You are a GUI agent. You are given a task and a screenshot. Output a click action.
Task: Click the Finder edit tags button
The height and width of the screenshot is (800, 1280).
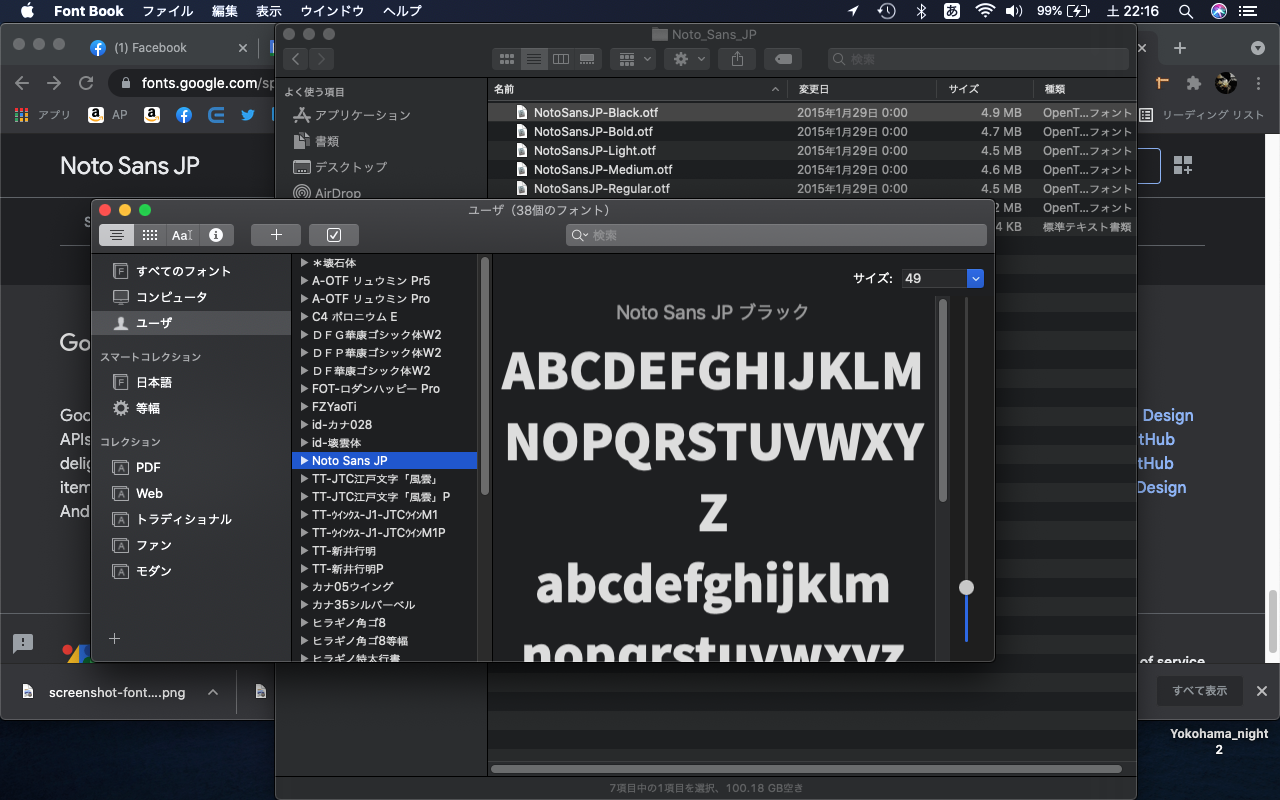[x=784, y=59]
